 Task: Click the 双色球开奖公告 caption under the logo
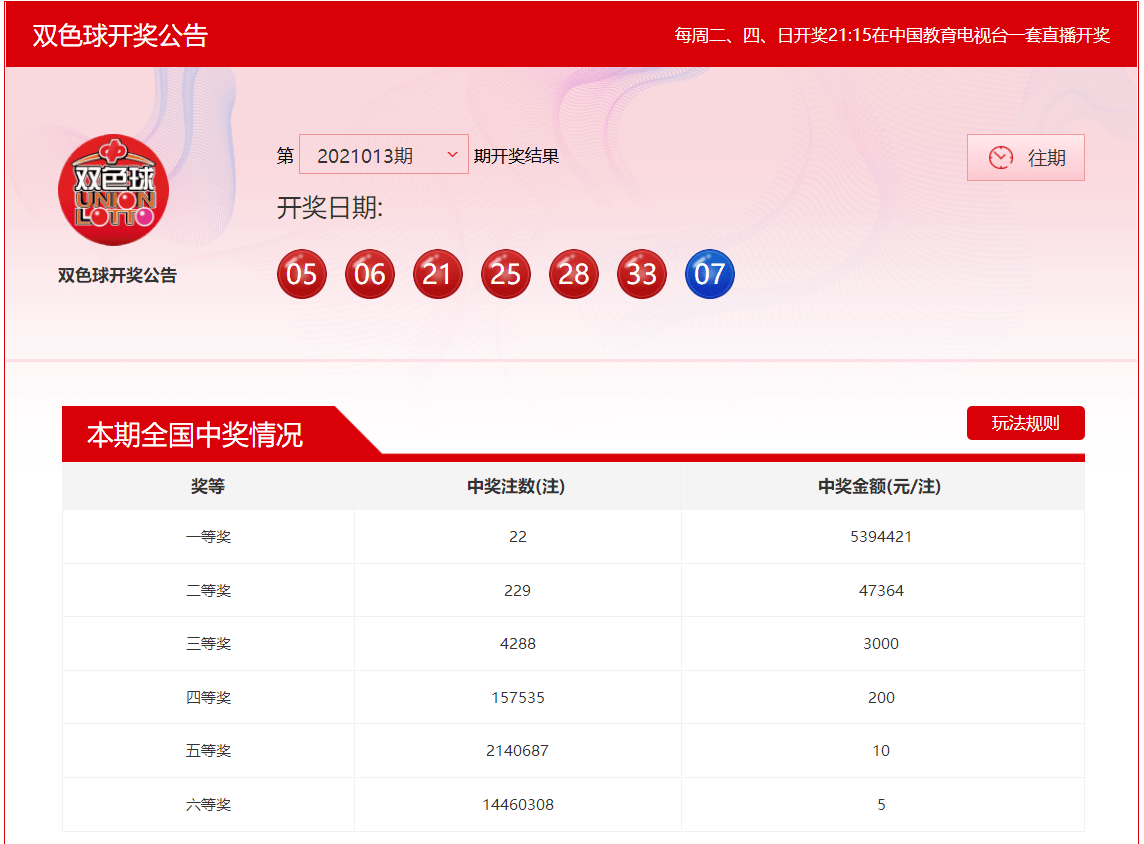click(117, 276)
